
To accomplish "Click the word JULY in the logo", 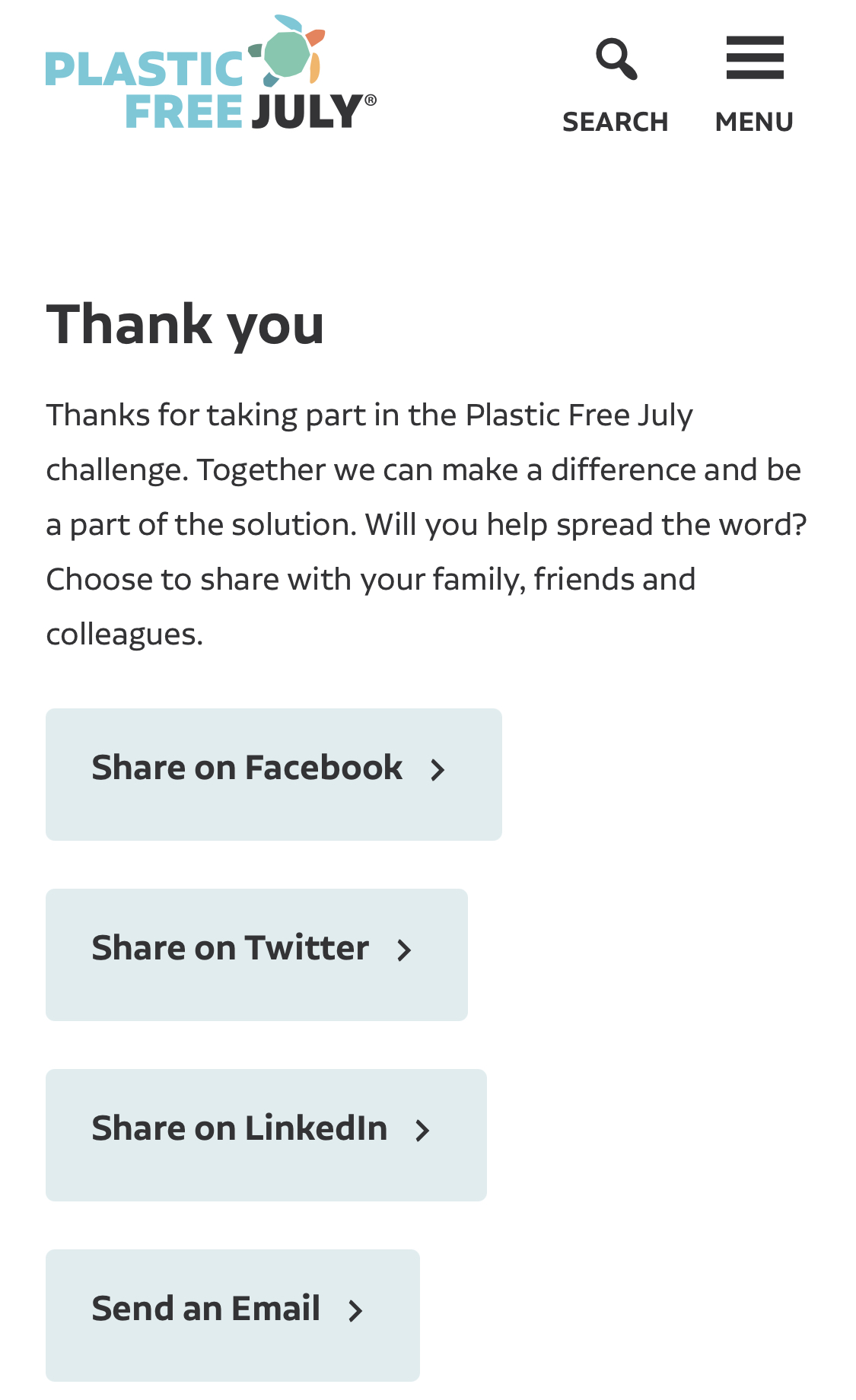I will 307,112.
